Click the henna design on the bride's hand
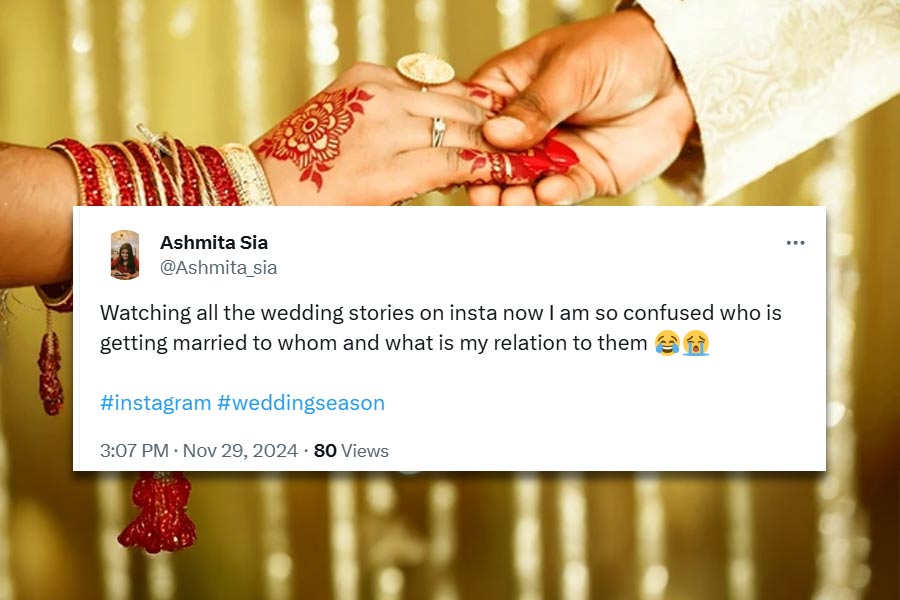 (313, 133)
